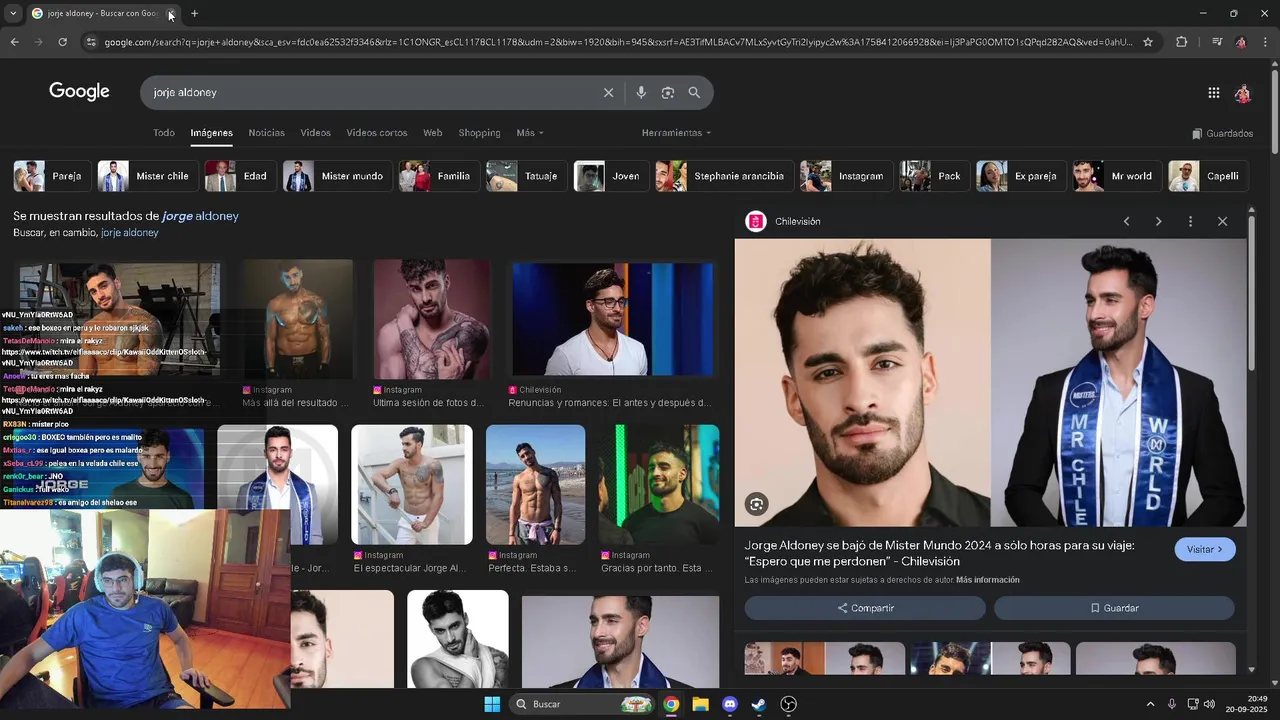Clear the Google search box text
This screenshot has height=720, width=1280.
(608, 93)
